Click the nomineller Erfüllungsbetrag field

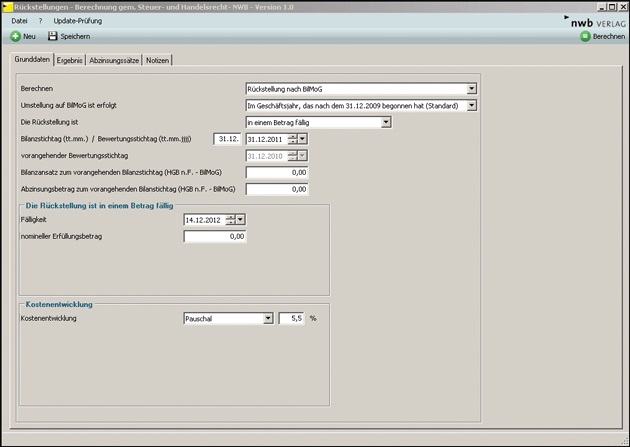[215, 237]
